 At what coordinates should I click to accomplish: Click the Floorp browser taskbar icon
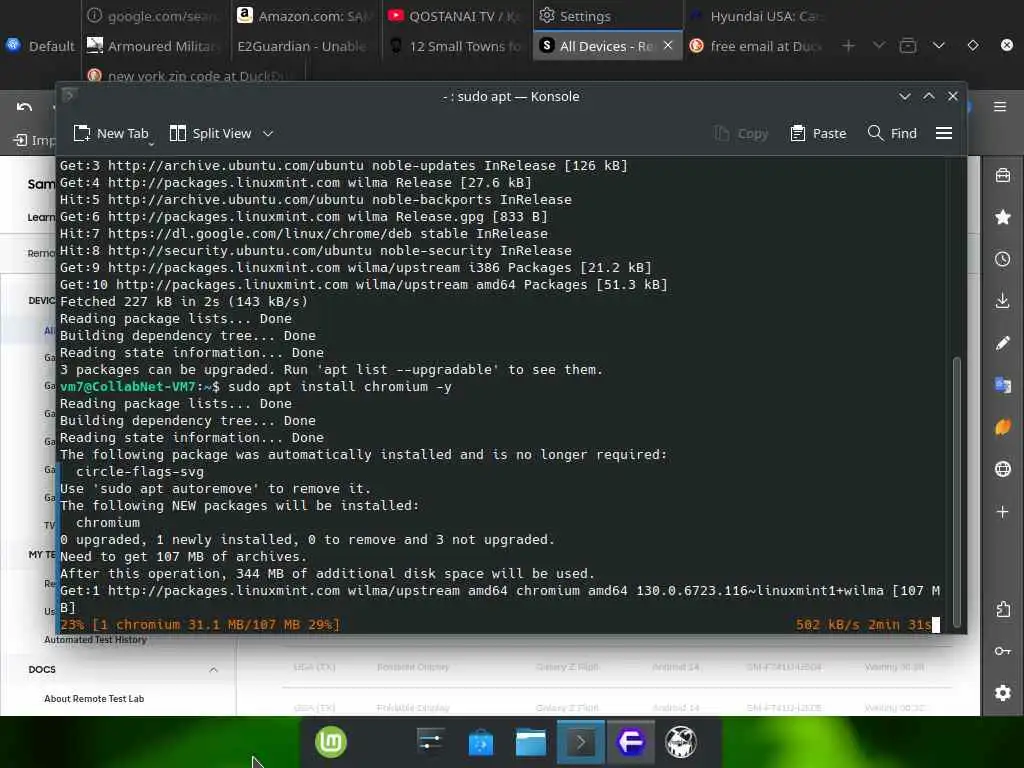click(631, 742)
